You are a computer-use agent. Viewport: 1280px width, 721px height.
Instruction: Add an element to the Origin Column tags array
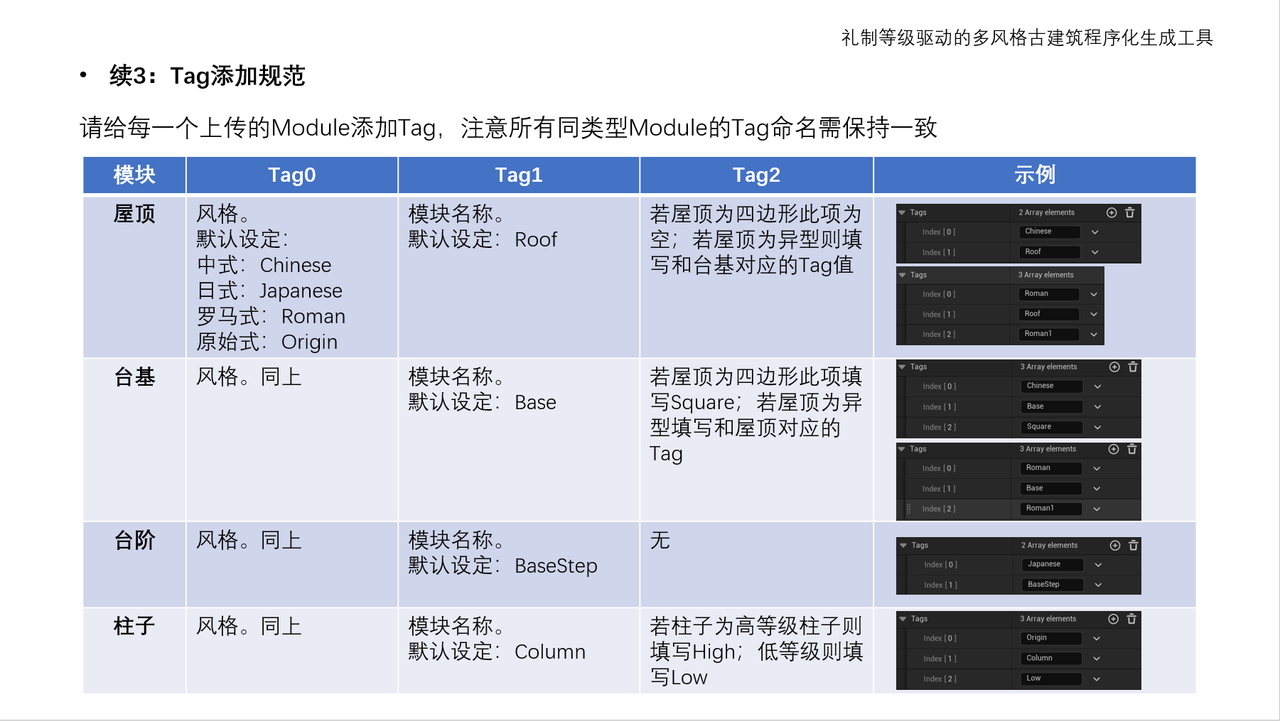click(x=1113, y=619)
